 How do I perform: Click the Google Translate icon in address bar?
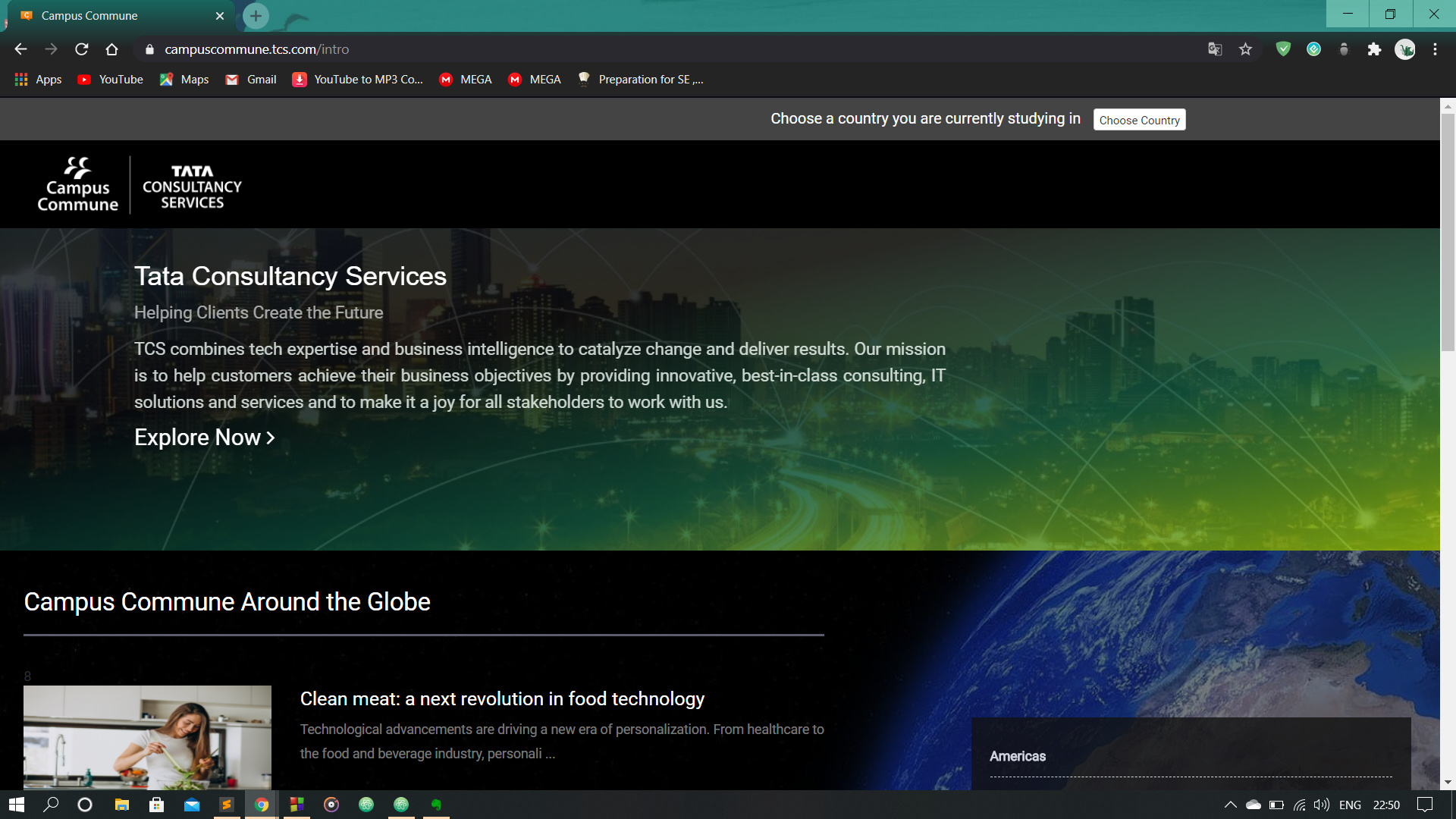1215,49
